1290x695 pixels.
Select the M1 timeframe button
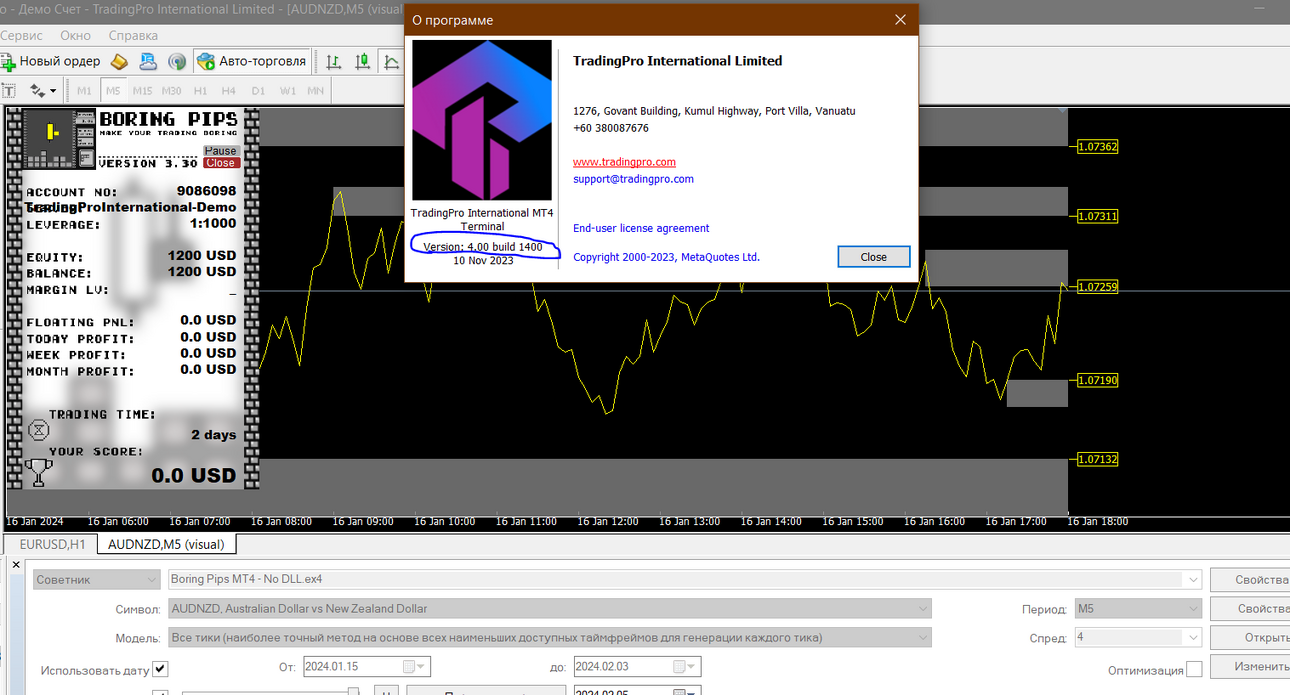tap(85, 91)
